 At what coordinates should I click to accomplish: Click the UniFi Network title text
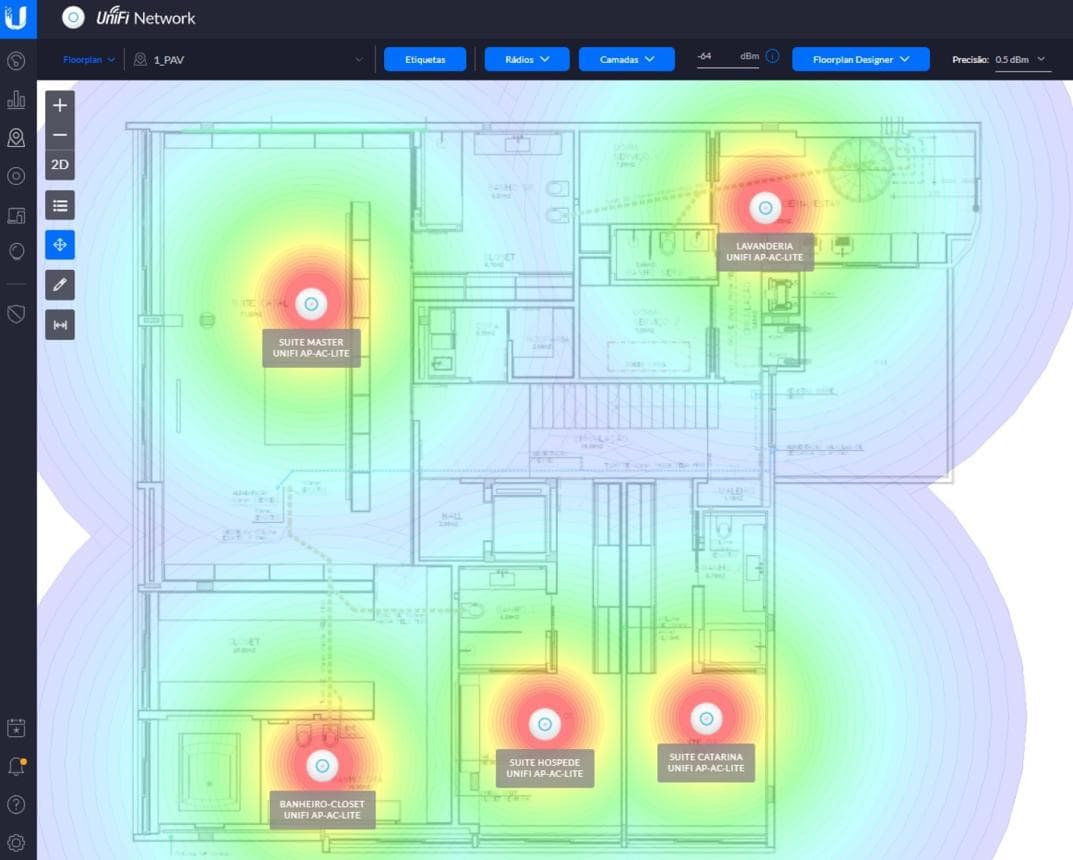[146, 18]
